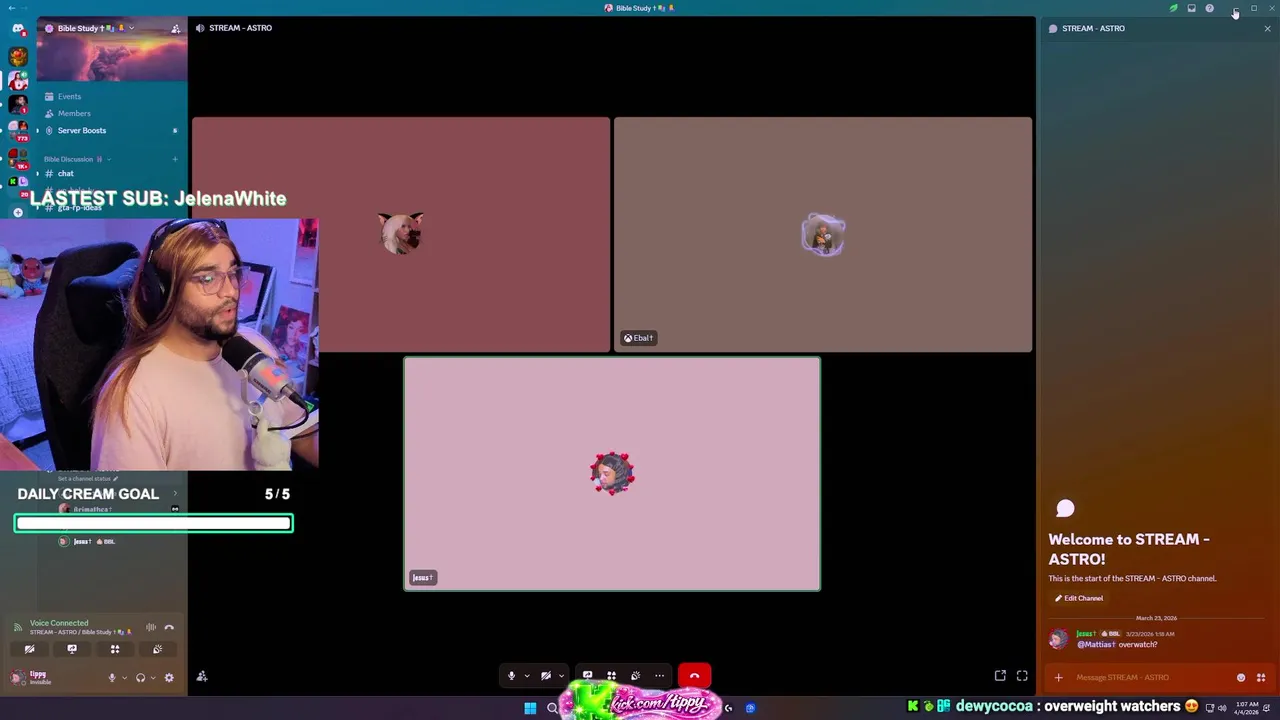Open Server Boosts in the sidebar
The height and width of the screenshot is (720, 1280).
82,130
